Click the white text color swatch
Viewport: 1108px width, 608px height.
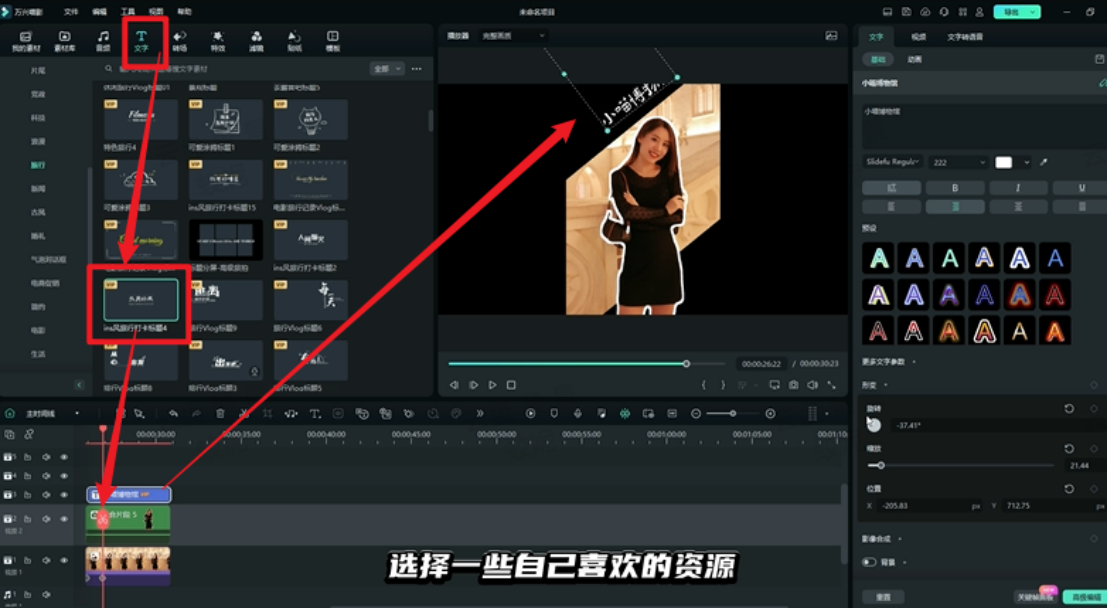click(1003, 162)
